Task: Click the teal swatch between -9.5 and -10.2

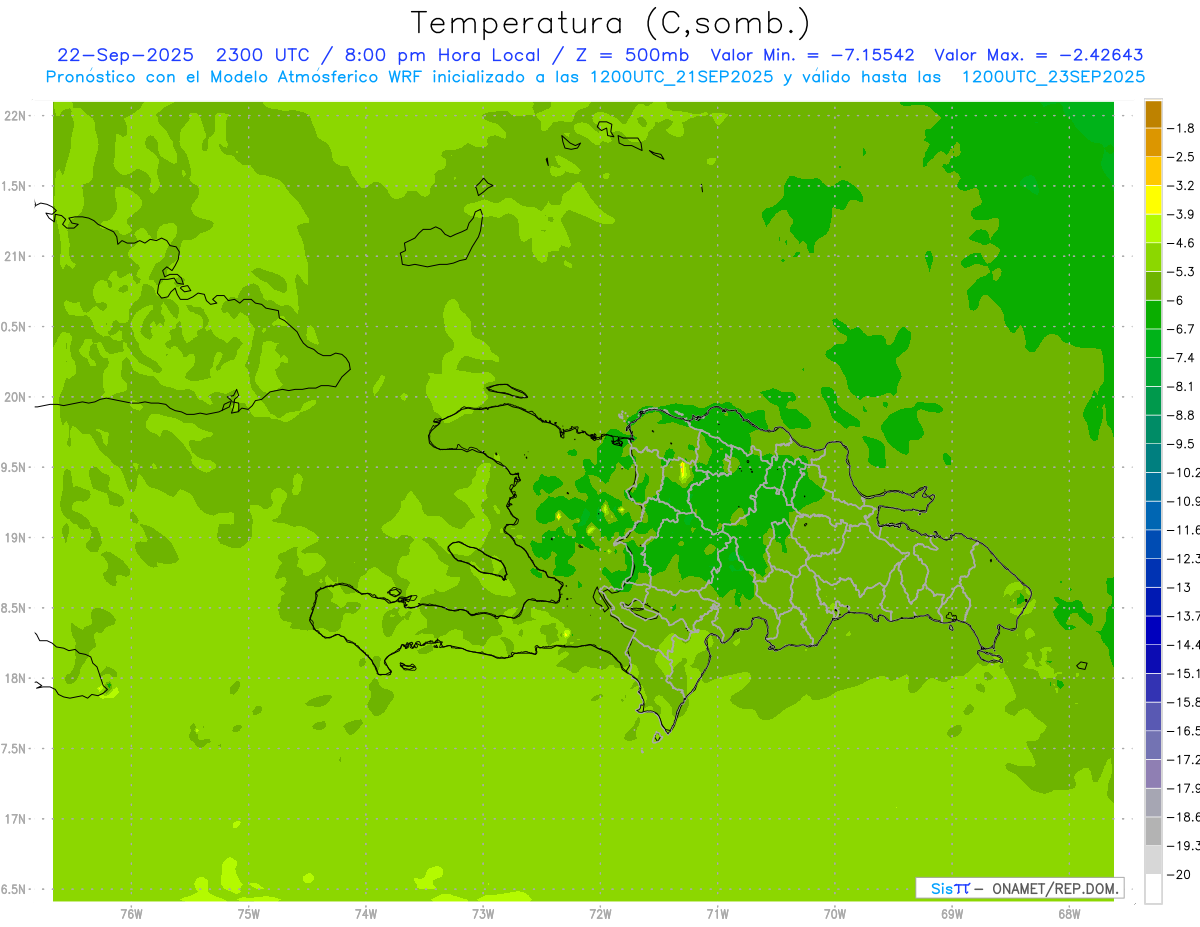Action: tap(1153, 457)
